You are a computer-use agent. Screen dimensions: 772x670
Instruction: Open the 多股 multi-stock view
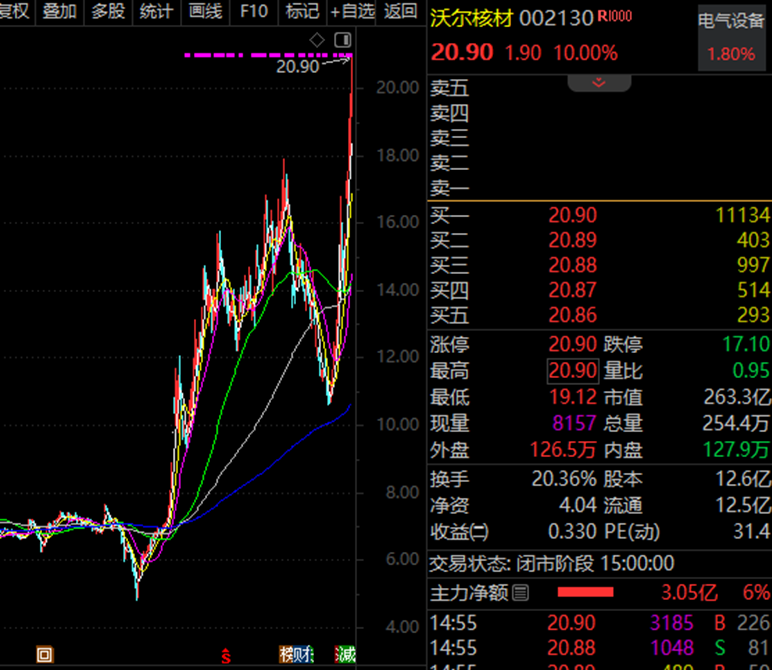pos(108,11)
